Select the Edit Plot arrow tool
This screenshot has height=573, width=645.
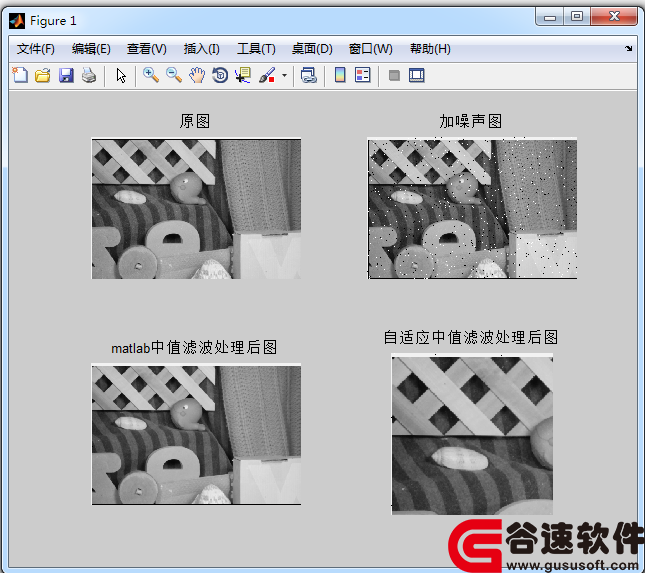click(121, 75)
